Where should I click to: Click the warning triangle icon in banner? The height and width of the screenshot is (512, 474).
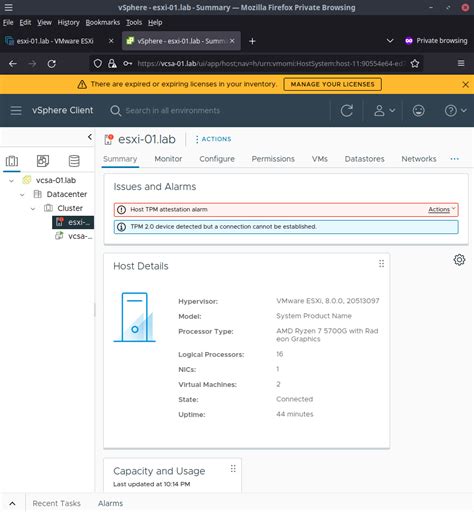(x=82, y=84)
